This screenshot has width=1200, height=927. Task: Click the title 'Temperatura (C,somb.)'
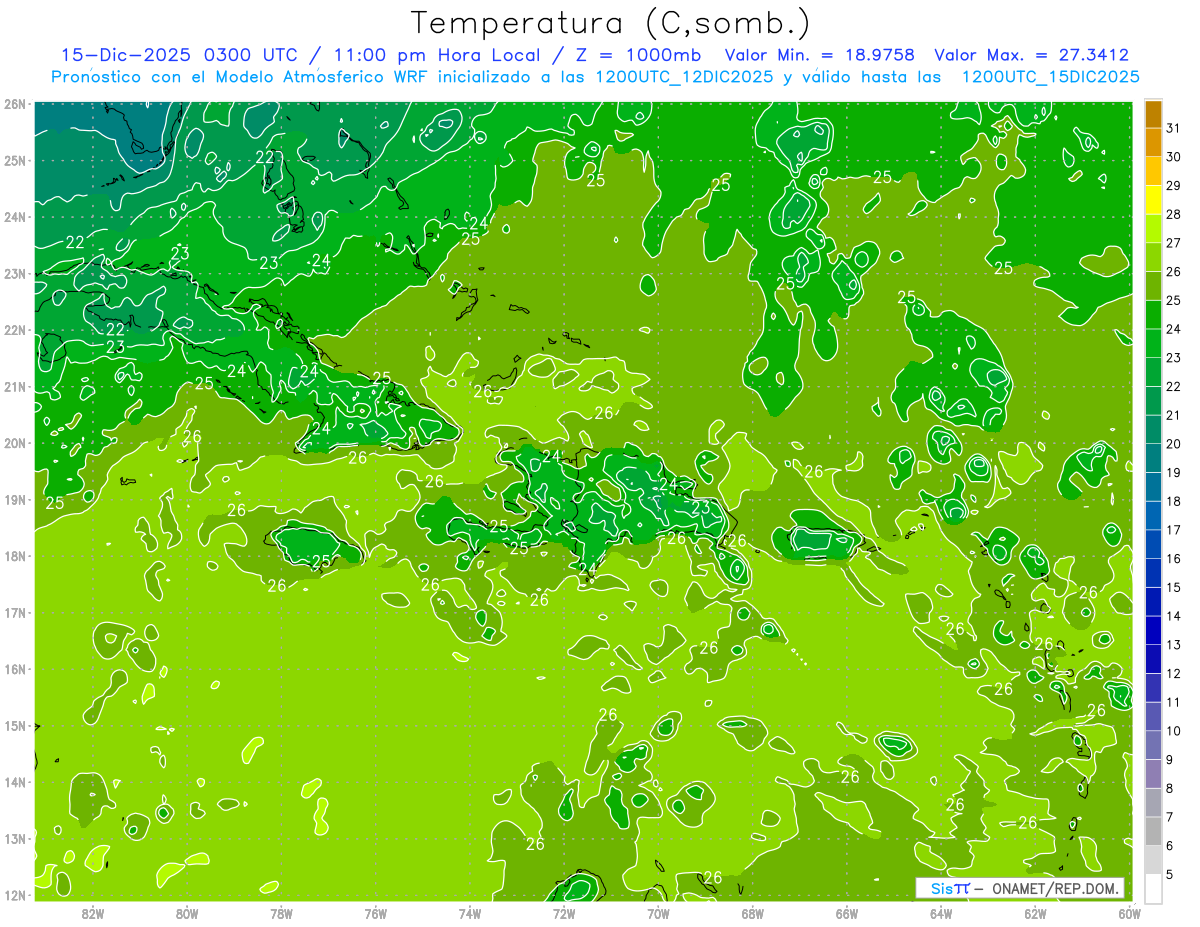point(611,23)
